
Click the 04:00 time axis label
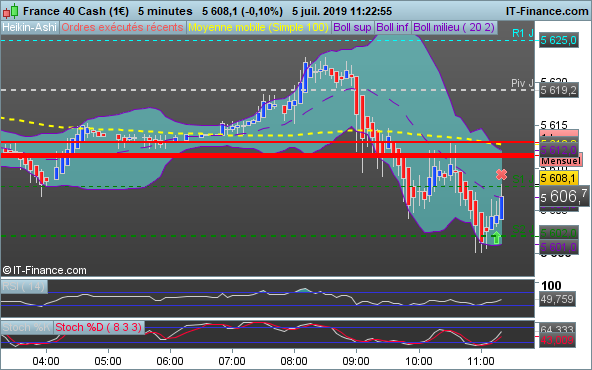click(46, 361)
